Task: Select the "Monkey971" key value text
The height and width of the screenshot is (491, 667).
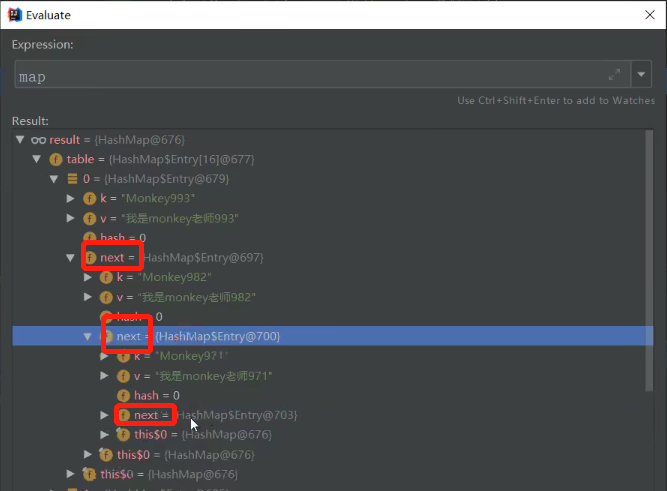Action: point(191,356)
